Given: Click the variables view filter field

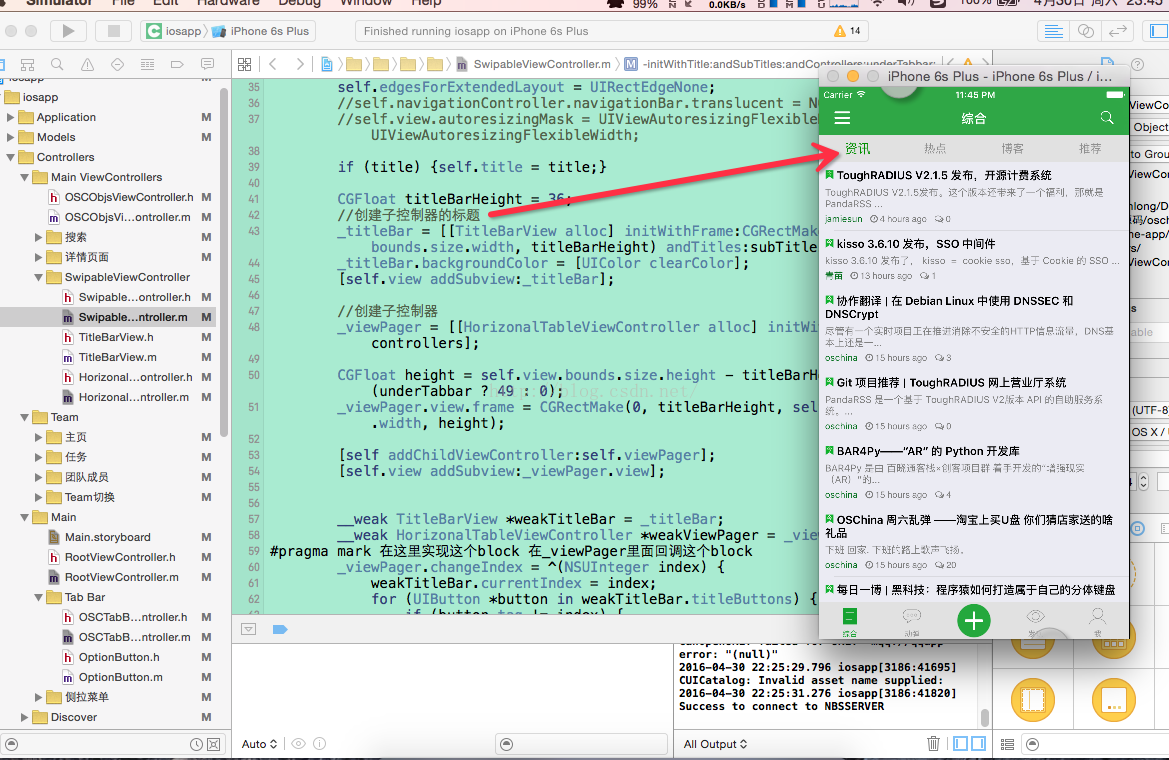Looking at the screenshot, I should (582, 744).
